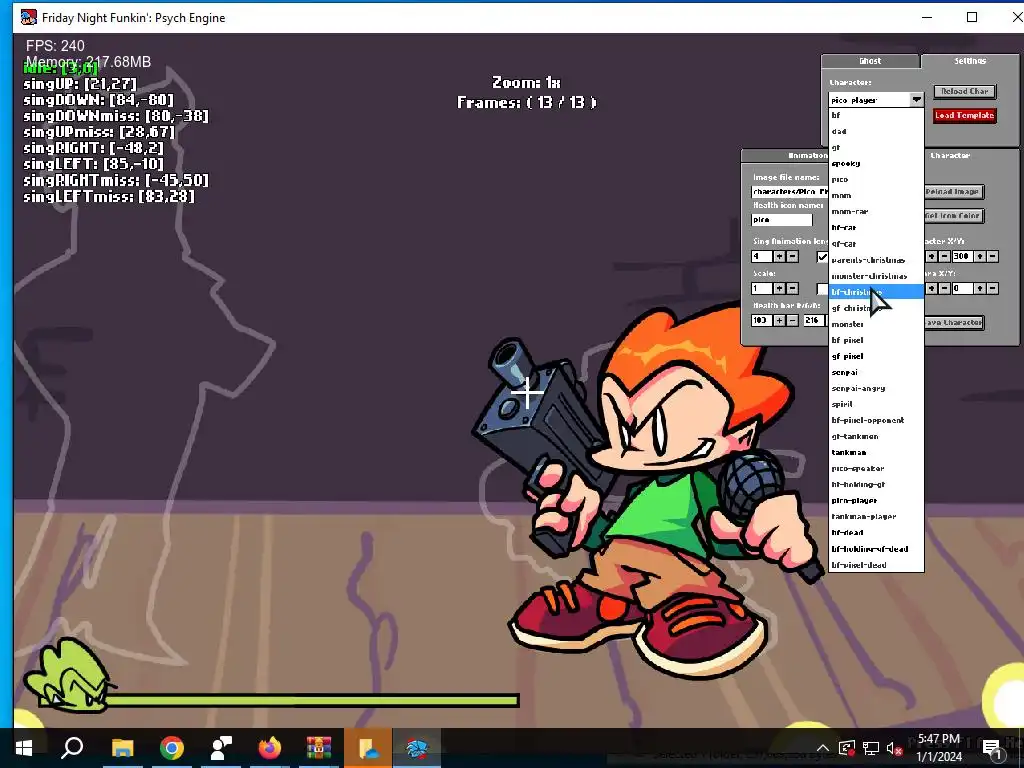Viewport: 1024px width, 768px height.
Task: Decrease Sing Animation length with minus
Action: (792, 257)
